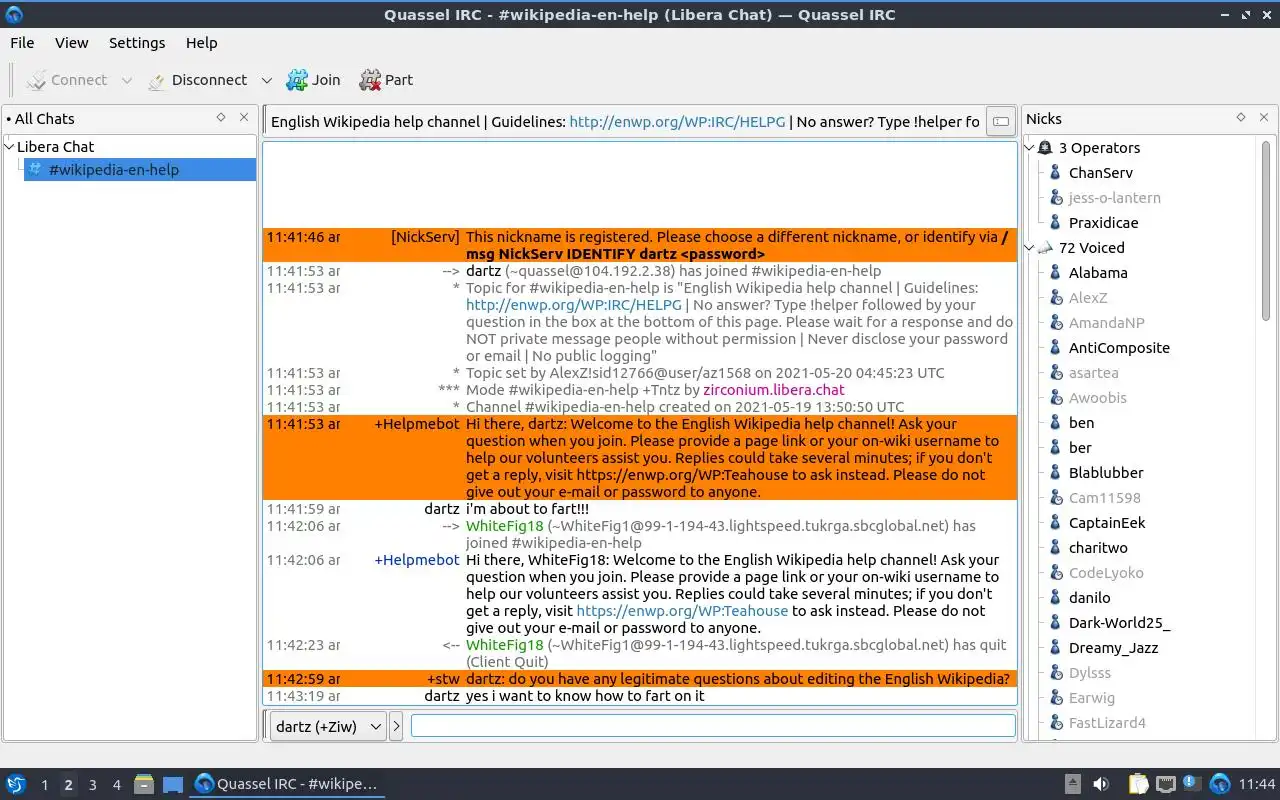Viewport: 1280px width, 800px height.
Task: Click the show desktop icon in taskbar
Action: [173, 784]
